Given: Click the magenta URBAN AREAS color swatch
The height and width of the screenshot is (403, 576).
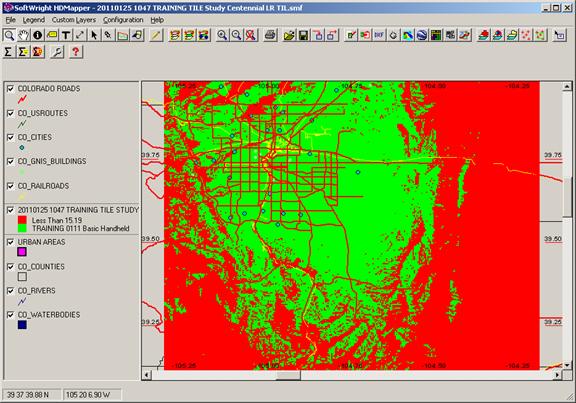Looking at the screenshot, I should coord(22,252).
